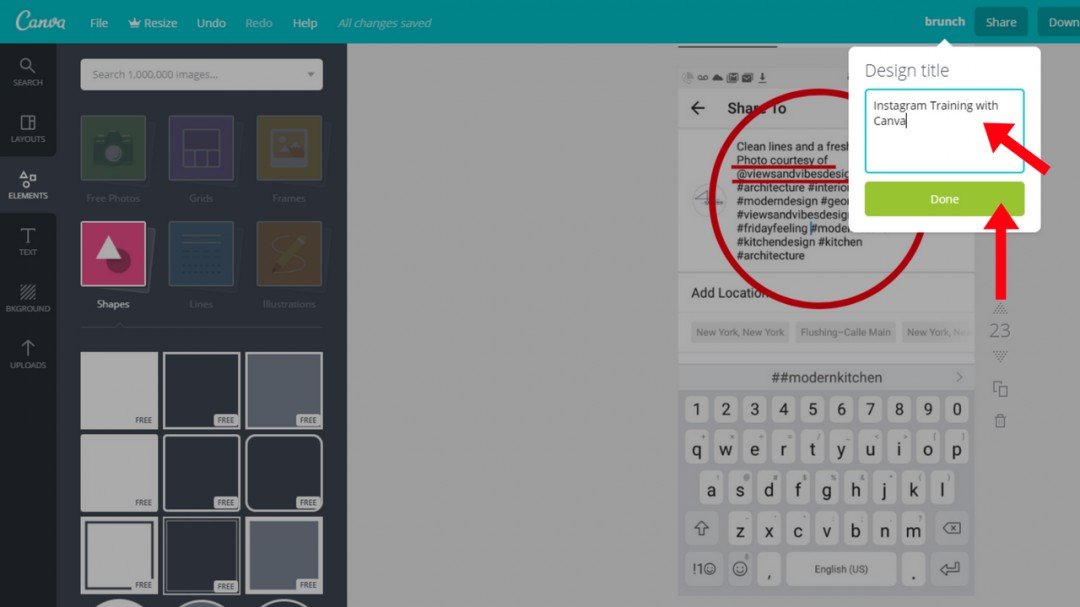Select the rounded outline square shape

(x=284, y=473)
